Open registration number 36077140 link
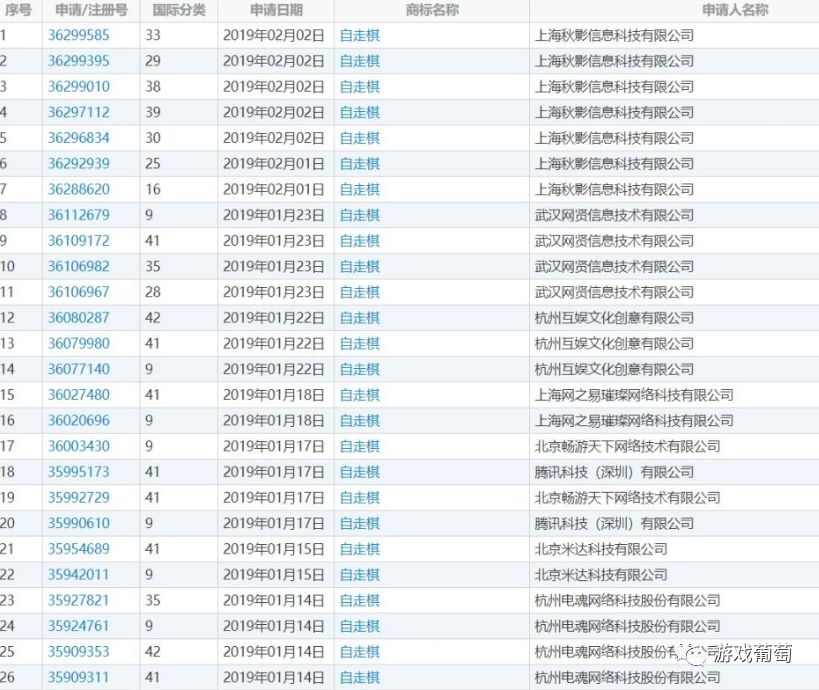This screenshot has width=819, height=690. coord(79,369)
